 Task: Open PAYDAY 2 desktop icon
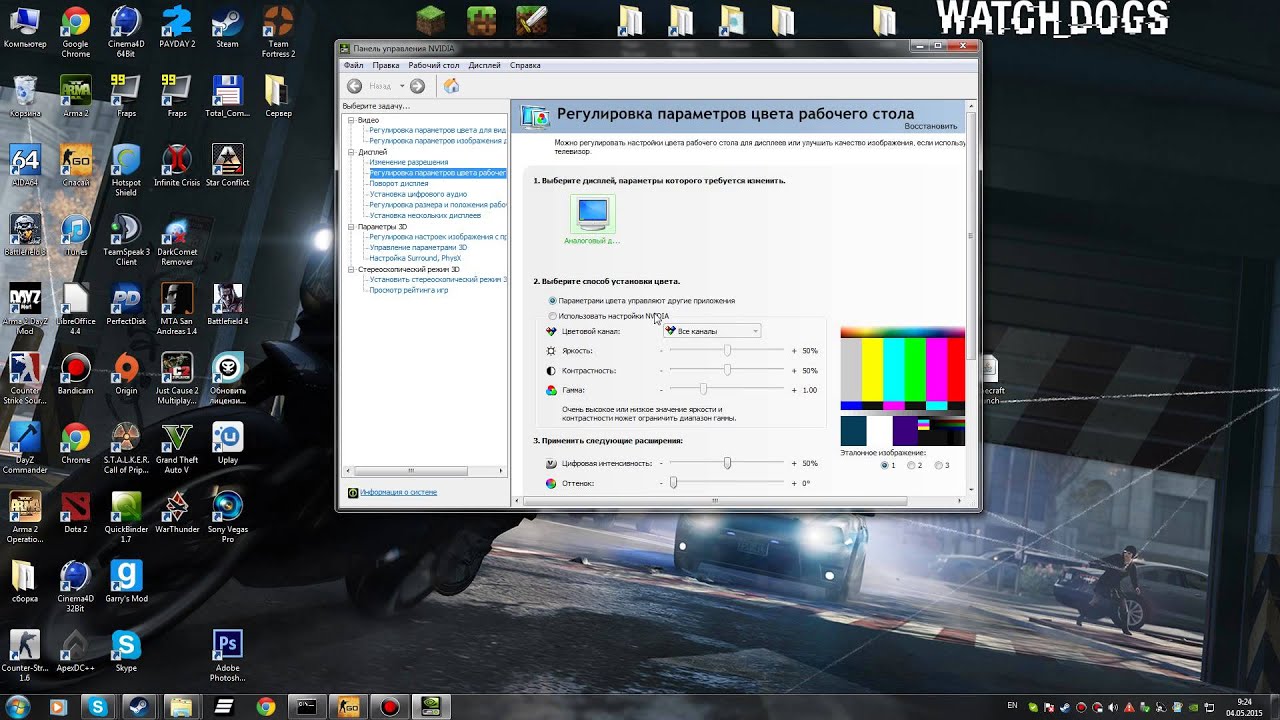click(x=177, y=27)
